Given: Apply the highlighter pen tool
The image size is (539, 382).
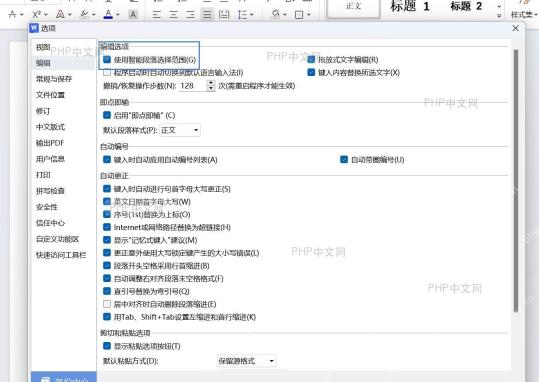Looking at the screenshot, I should click(x=84, y=14).
